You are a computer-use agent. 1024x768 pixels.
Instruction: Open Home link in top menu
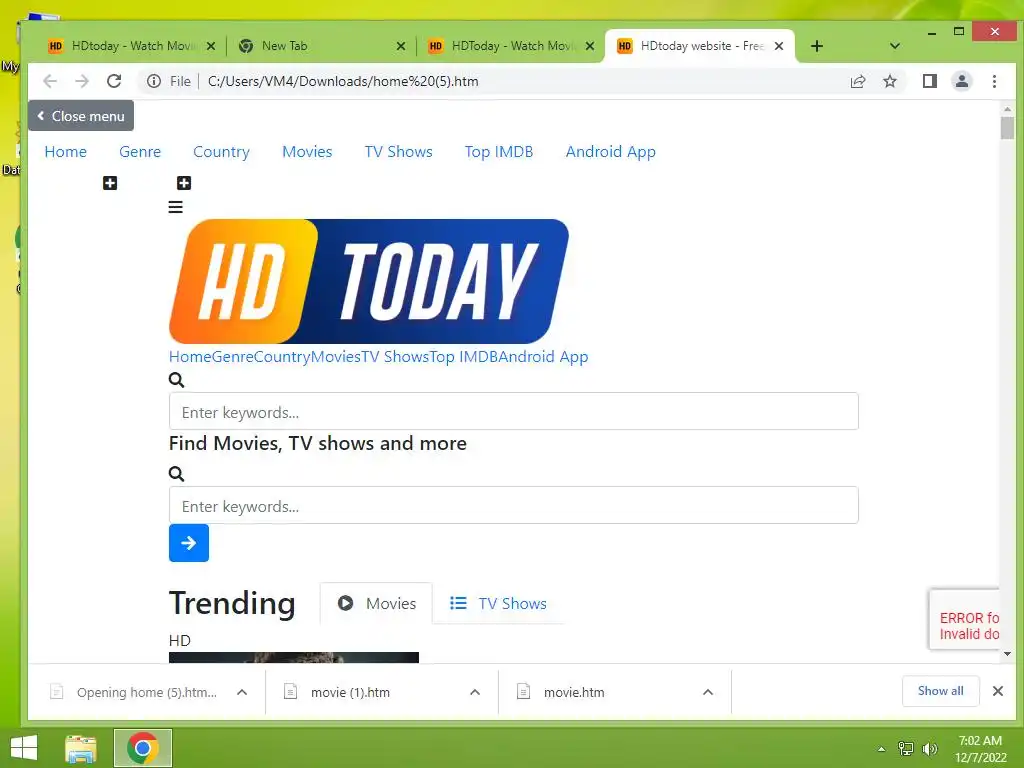pos(65,152)
